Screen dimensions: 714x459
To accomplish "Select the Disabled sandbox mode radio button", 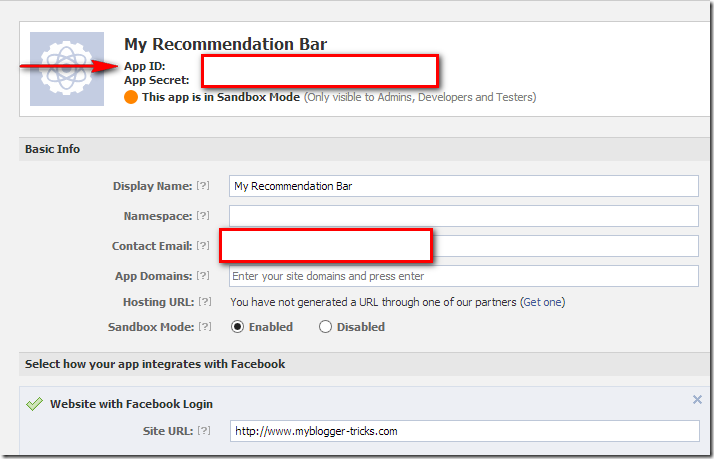I will (325, 327).
